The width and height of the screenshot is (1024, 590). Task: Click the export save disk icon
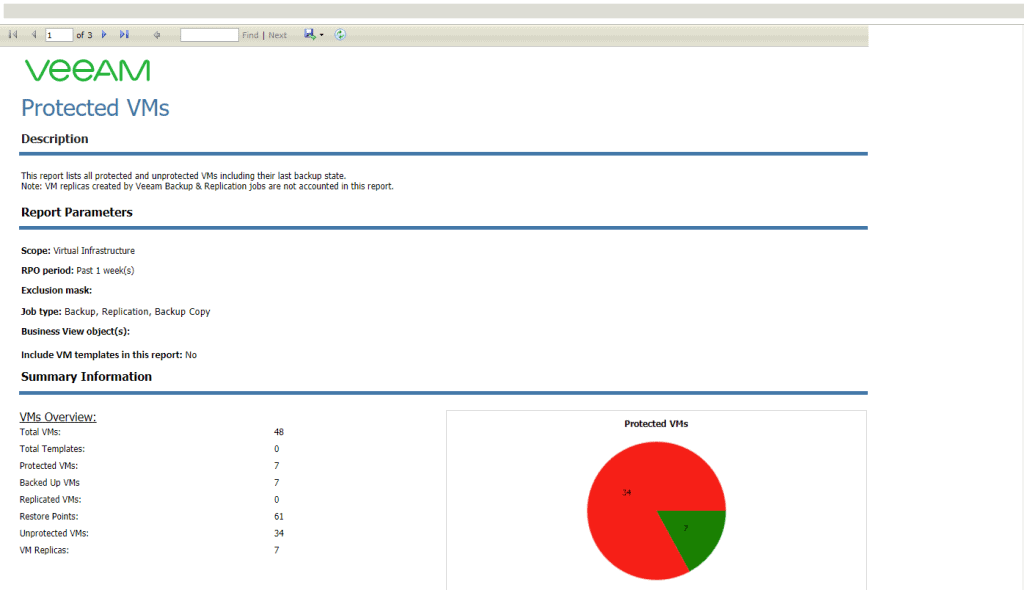click(310, 34)
